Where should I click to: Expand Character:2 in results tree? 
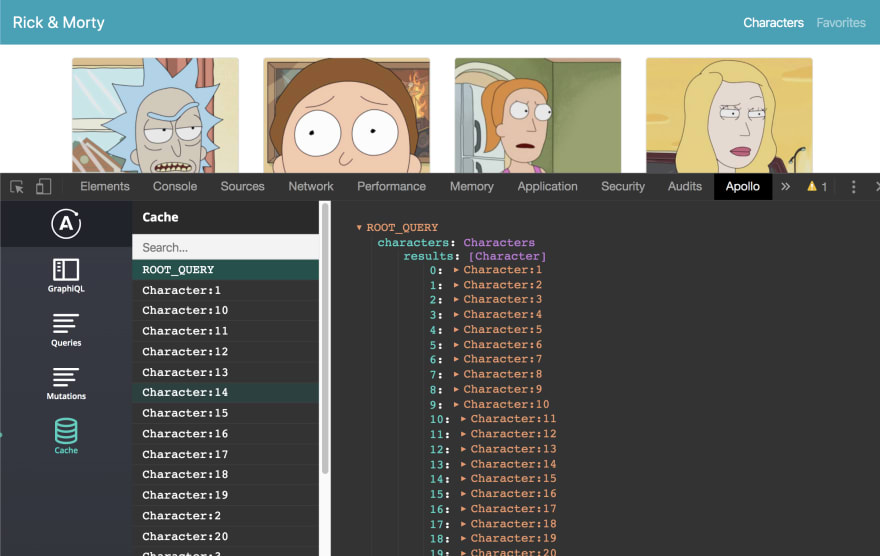tap(456, 285)
